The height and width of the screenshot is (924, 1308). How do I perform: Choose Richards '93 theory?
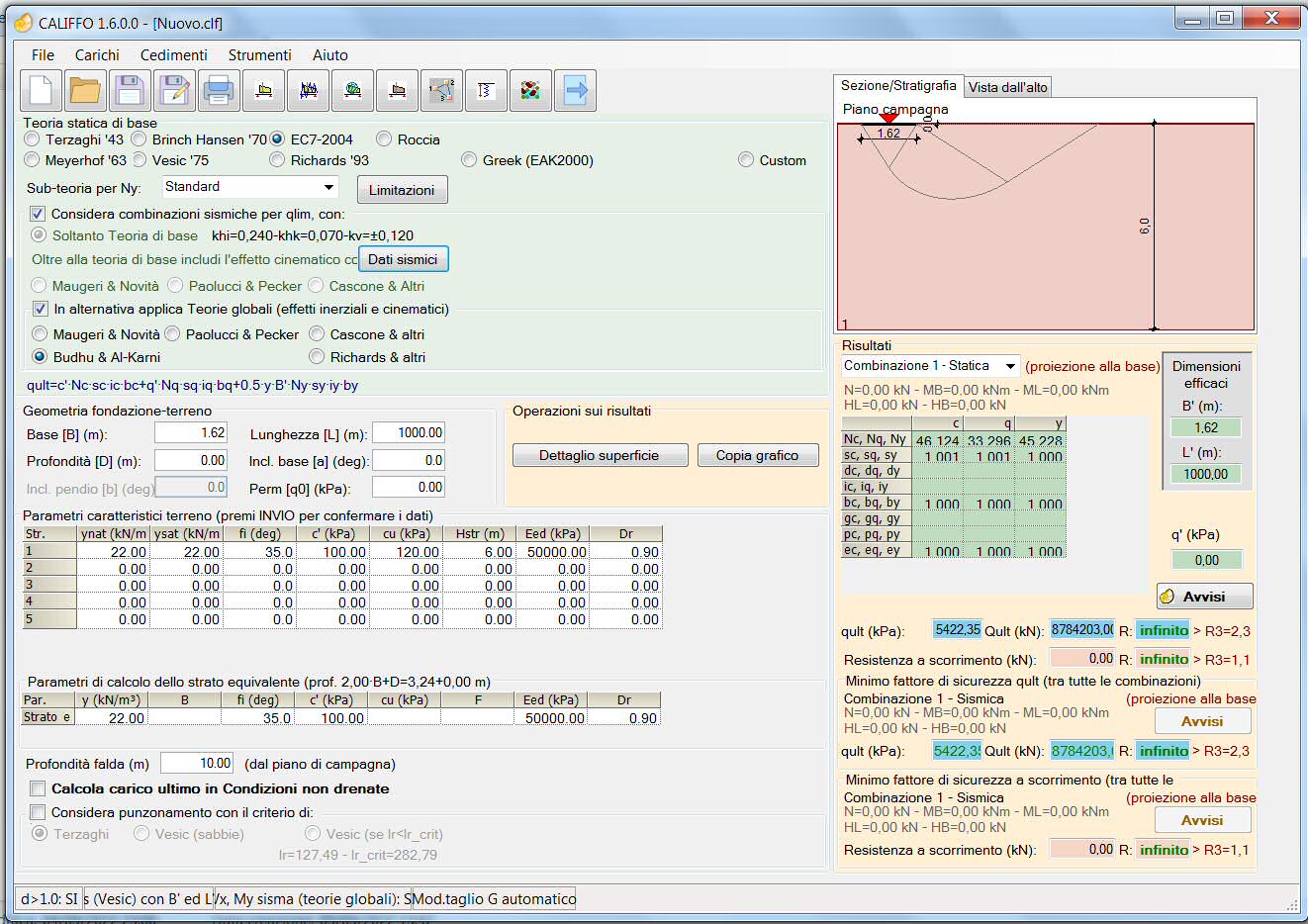278,160
